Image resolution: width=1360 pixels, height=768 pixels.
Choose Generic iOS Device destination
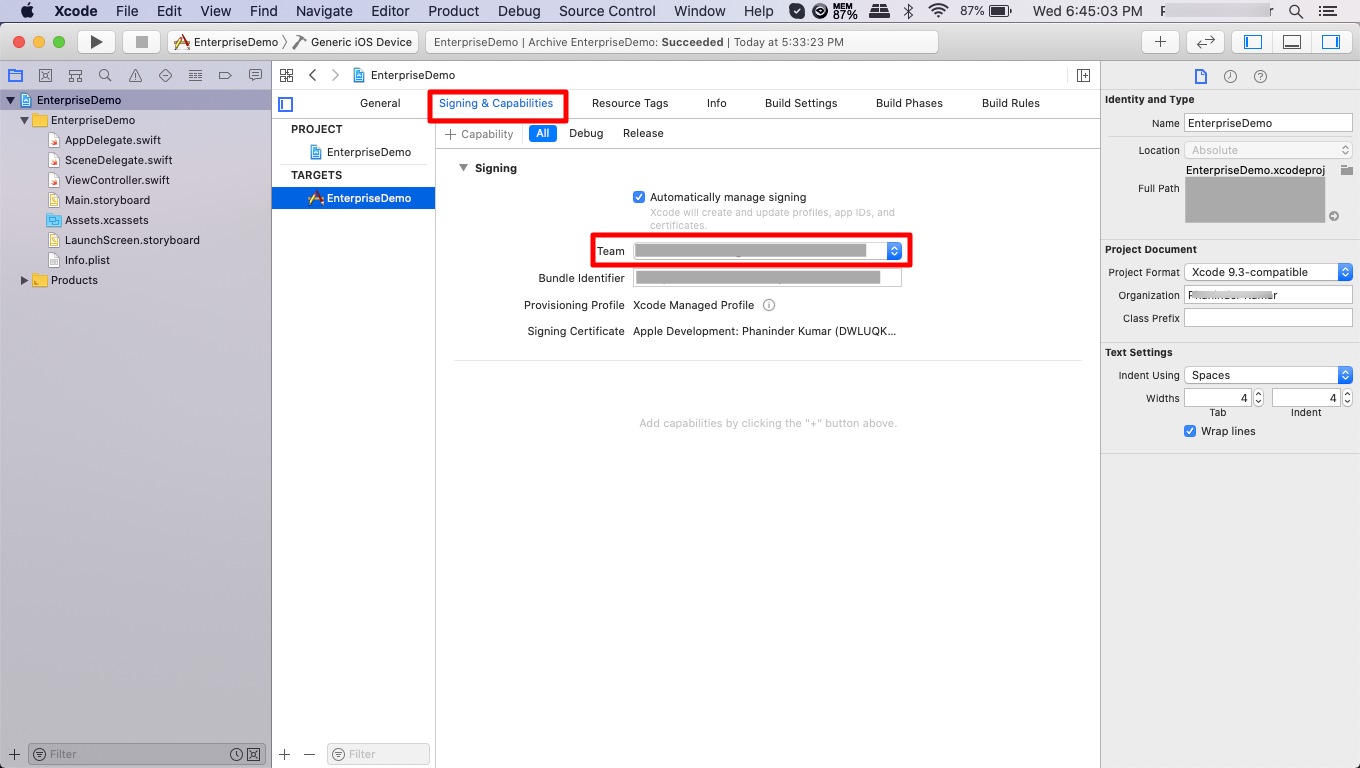click(x=352, y=42)
